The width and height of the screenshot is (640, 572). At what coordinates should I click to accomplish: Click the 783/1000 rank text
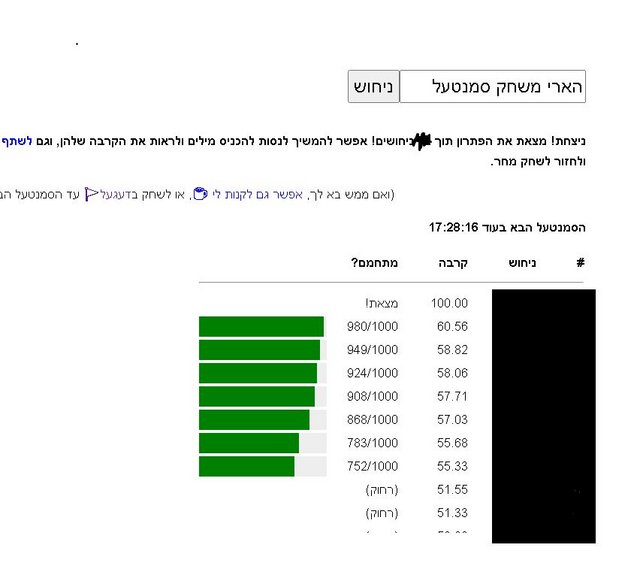tap(372, 443)
